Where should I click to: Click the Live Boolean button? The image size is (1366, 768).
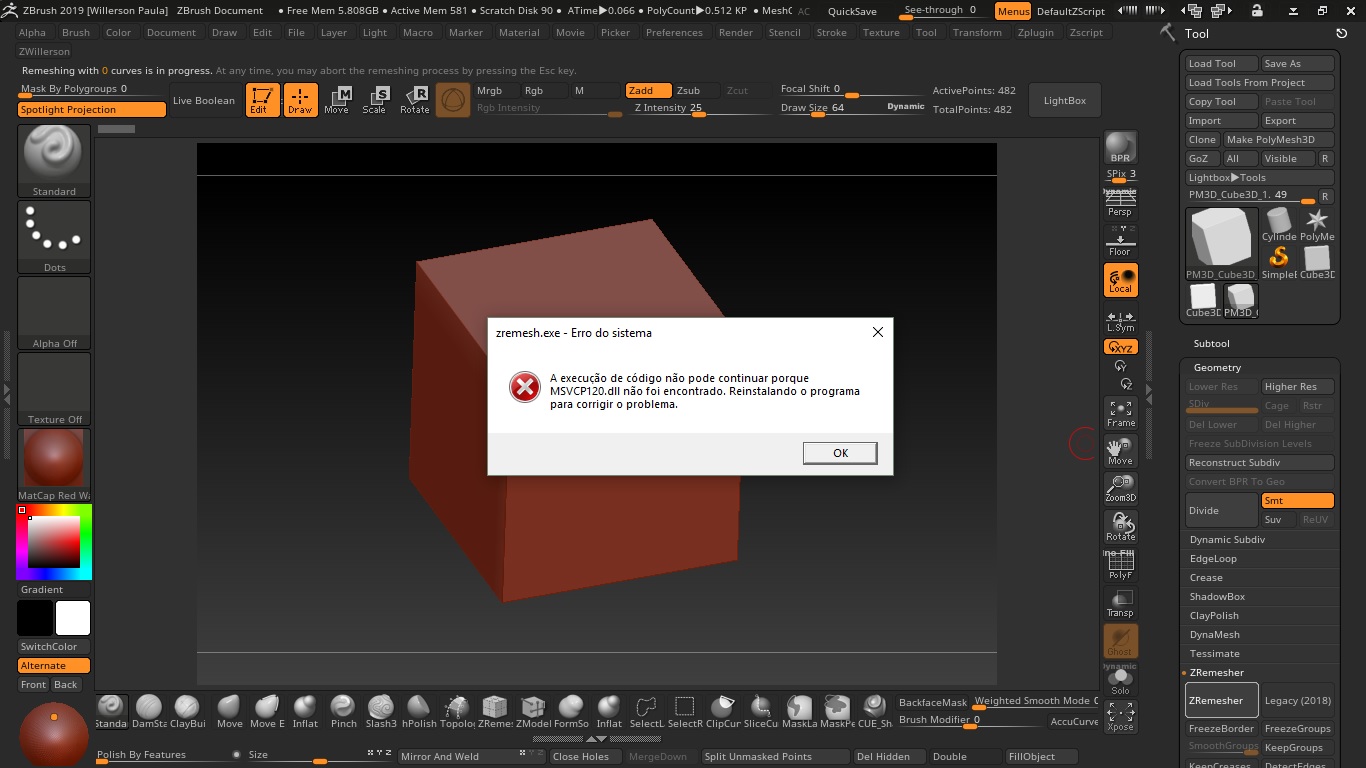(204, 100)
